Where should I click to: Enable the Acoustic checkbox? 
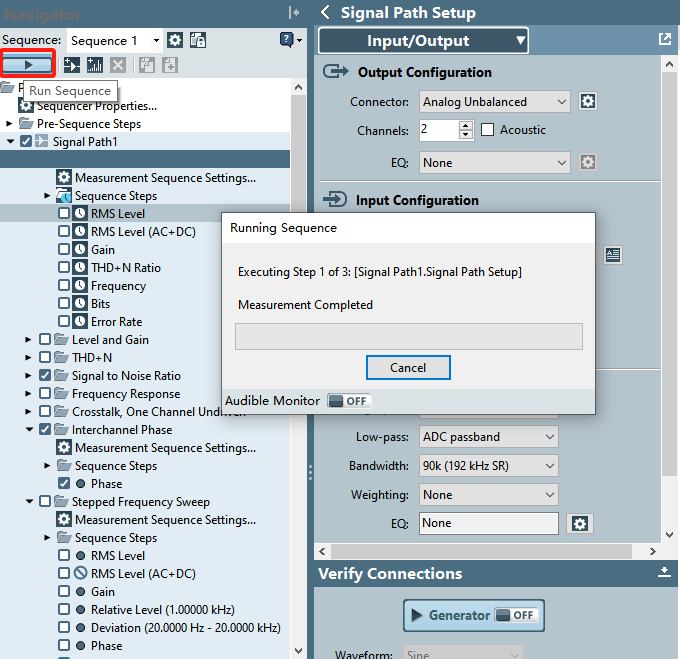click(488, 130)
